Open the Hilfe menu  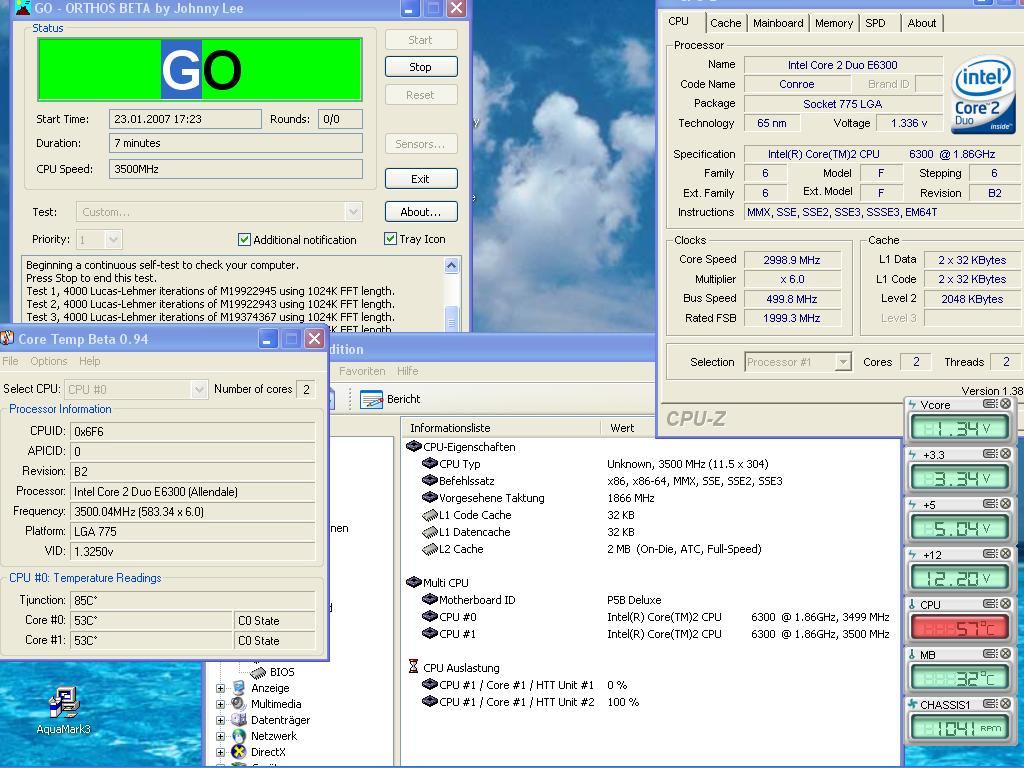point(408,371)
